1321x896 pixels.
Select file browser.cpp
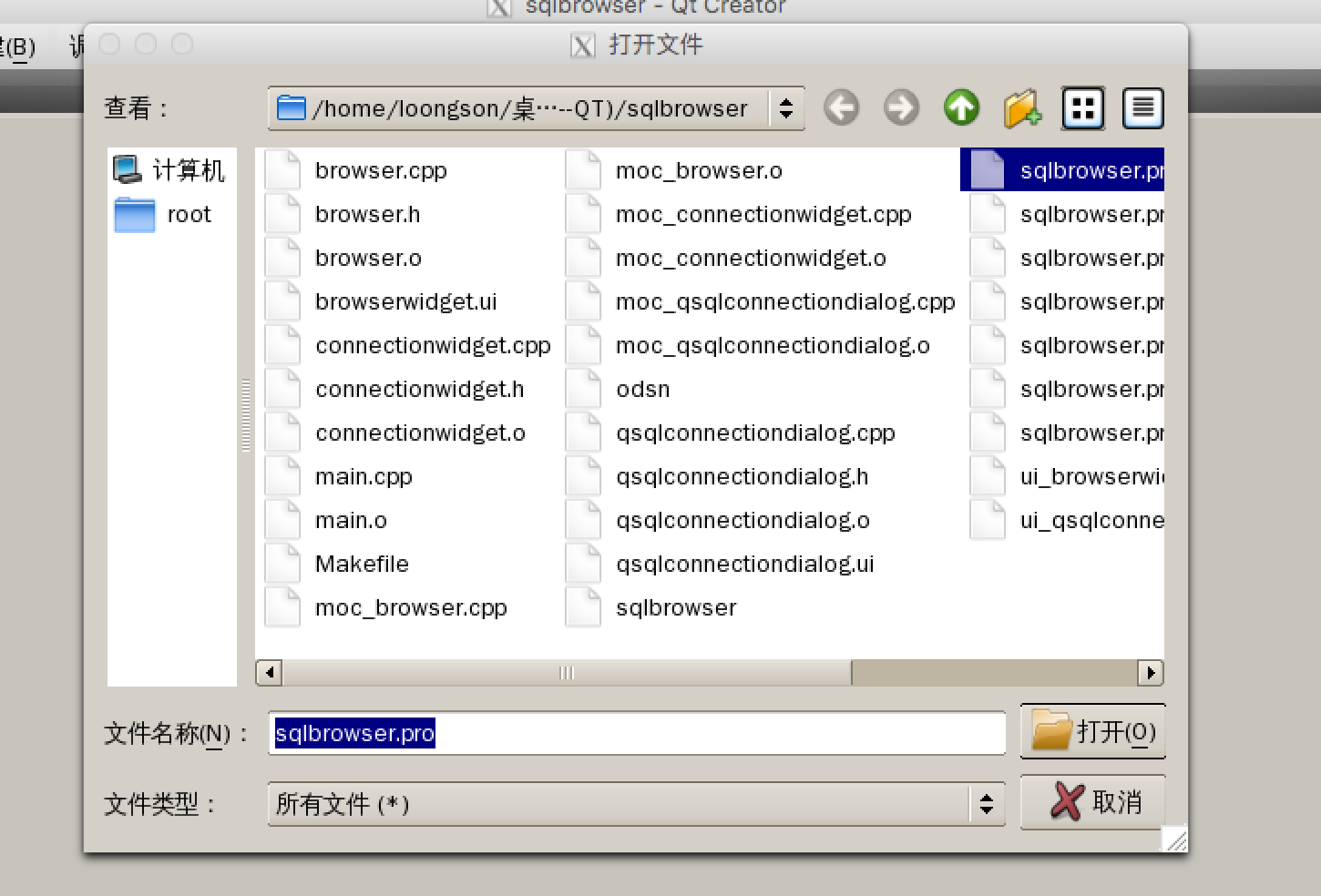(381, 170)
